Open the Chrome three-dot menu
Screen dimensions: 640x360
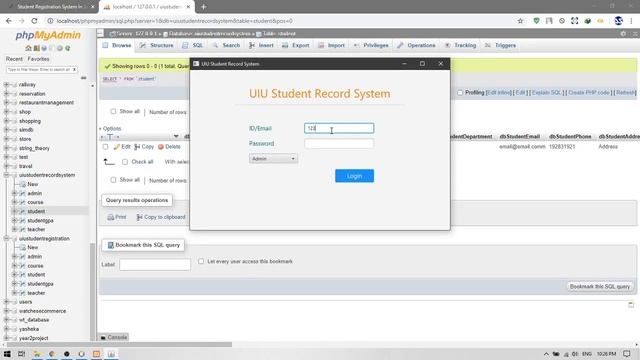click(x=631, y=21)
